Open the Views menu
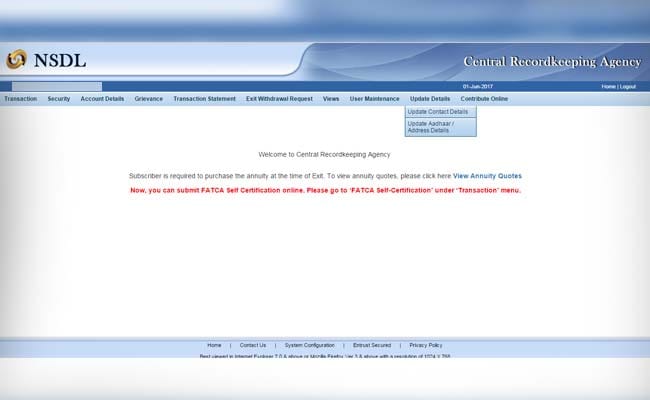 (331, 99)
